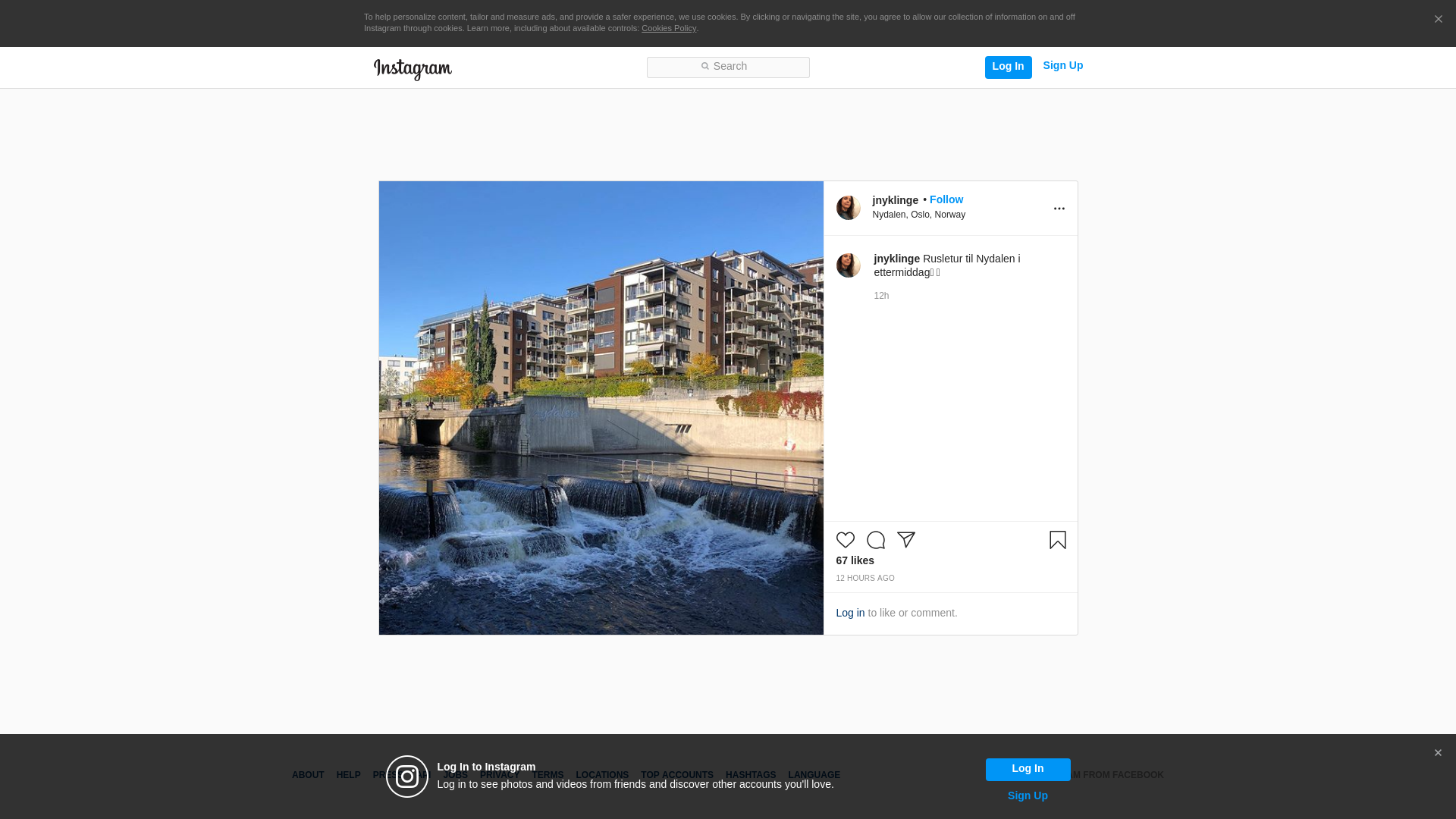Screen dimensions: 1456x819
Task: Click the Search input field
Action: pyautogui.click(x=728, y=67)
